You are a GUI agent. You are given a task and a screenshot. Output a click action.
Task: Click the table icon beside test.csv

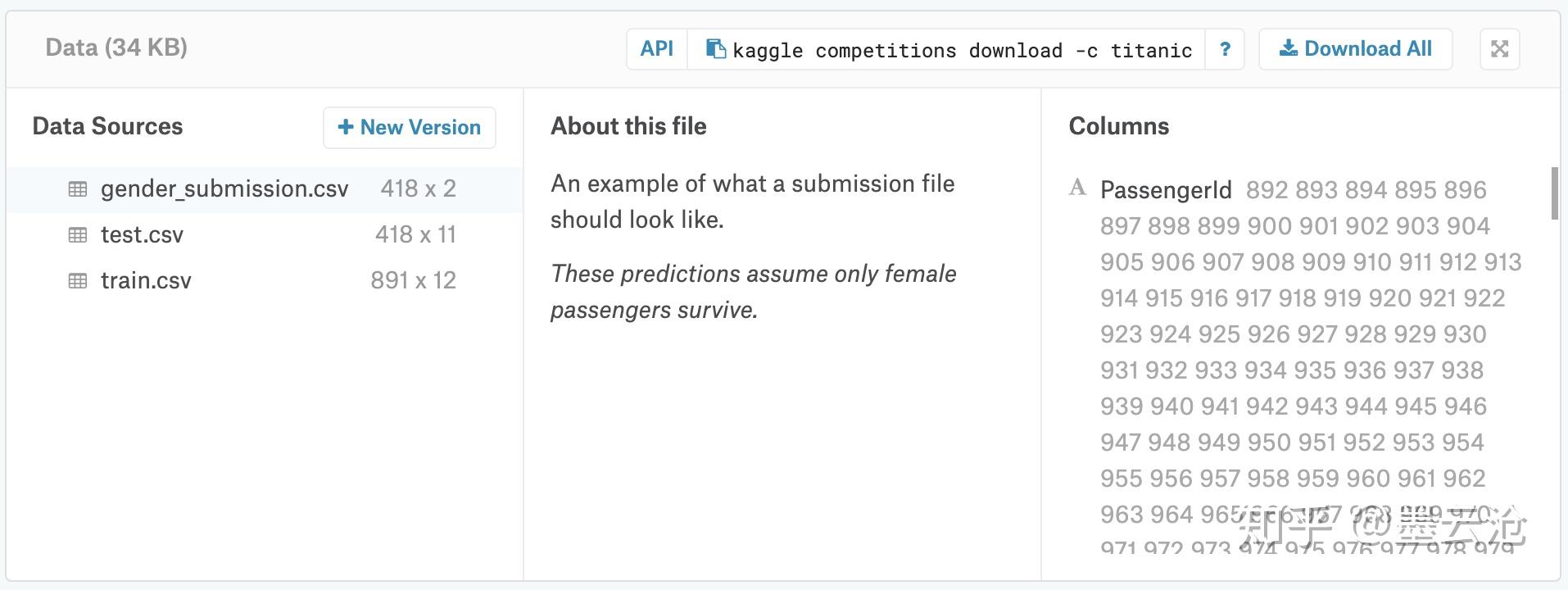click(x=78, y=234)
